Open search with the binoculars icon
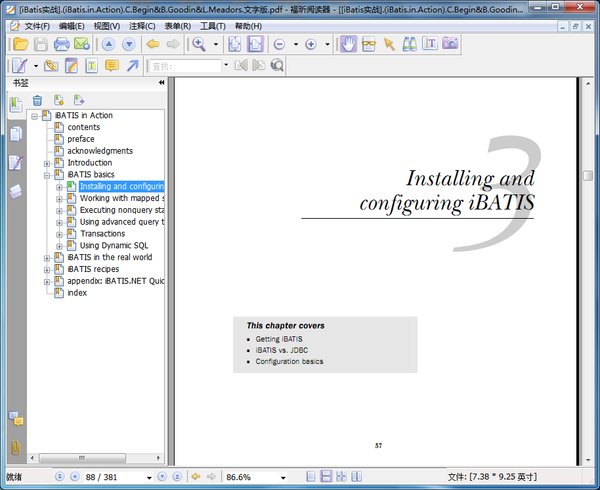 409,44
